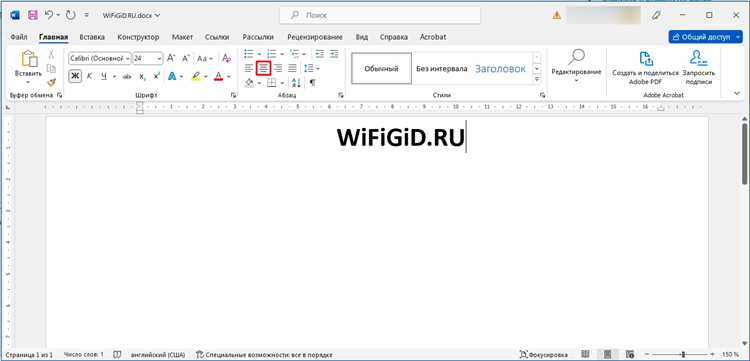The width and height of the screenshot is (750, 361).
Task: Expand the styles gallery with More arrow
Action: click(x=537, y=80)
